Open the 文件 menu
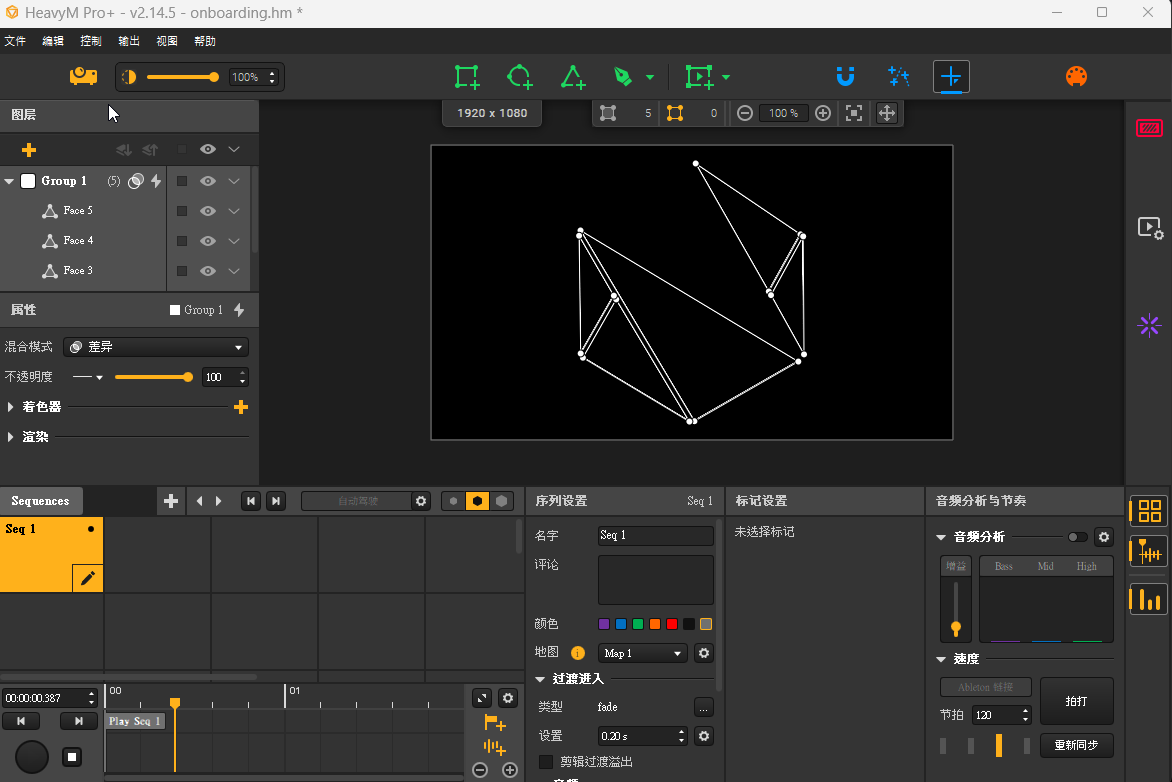Screen dimensions: 1172x782 (x=15, y=41)
